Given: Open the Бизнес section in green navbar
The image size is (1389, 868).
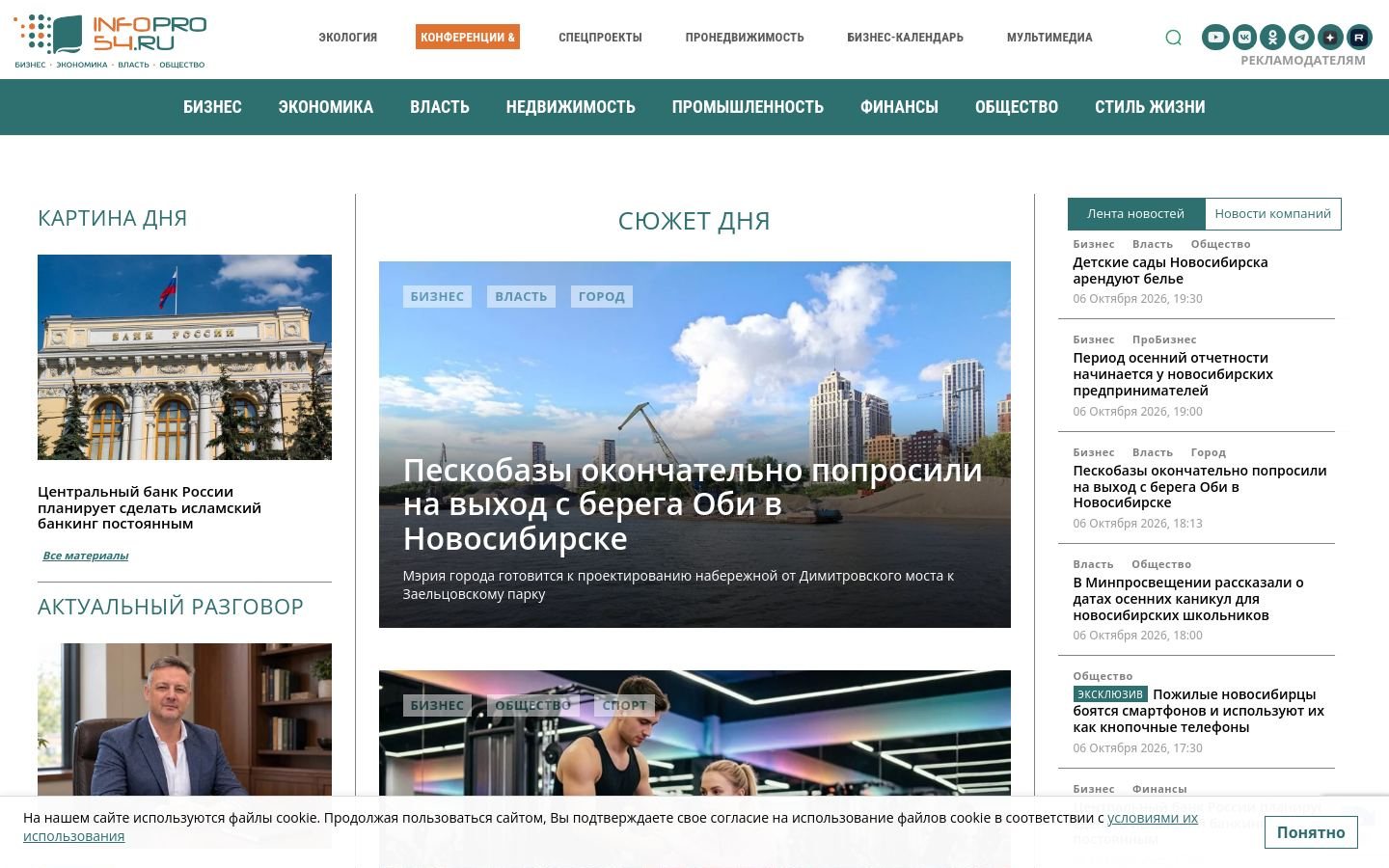Looking at the screenshot, I should tap(212, 107).
